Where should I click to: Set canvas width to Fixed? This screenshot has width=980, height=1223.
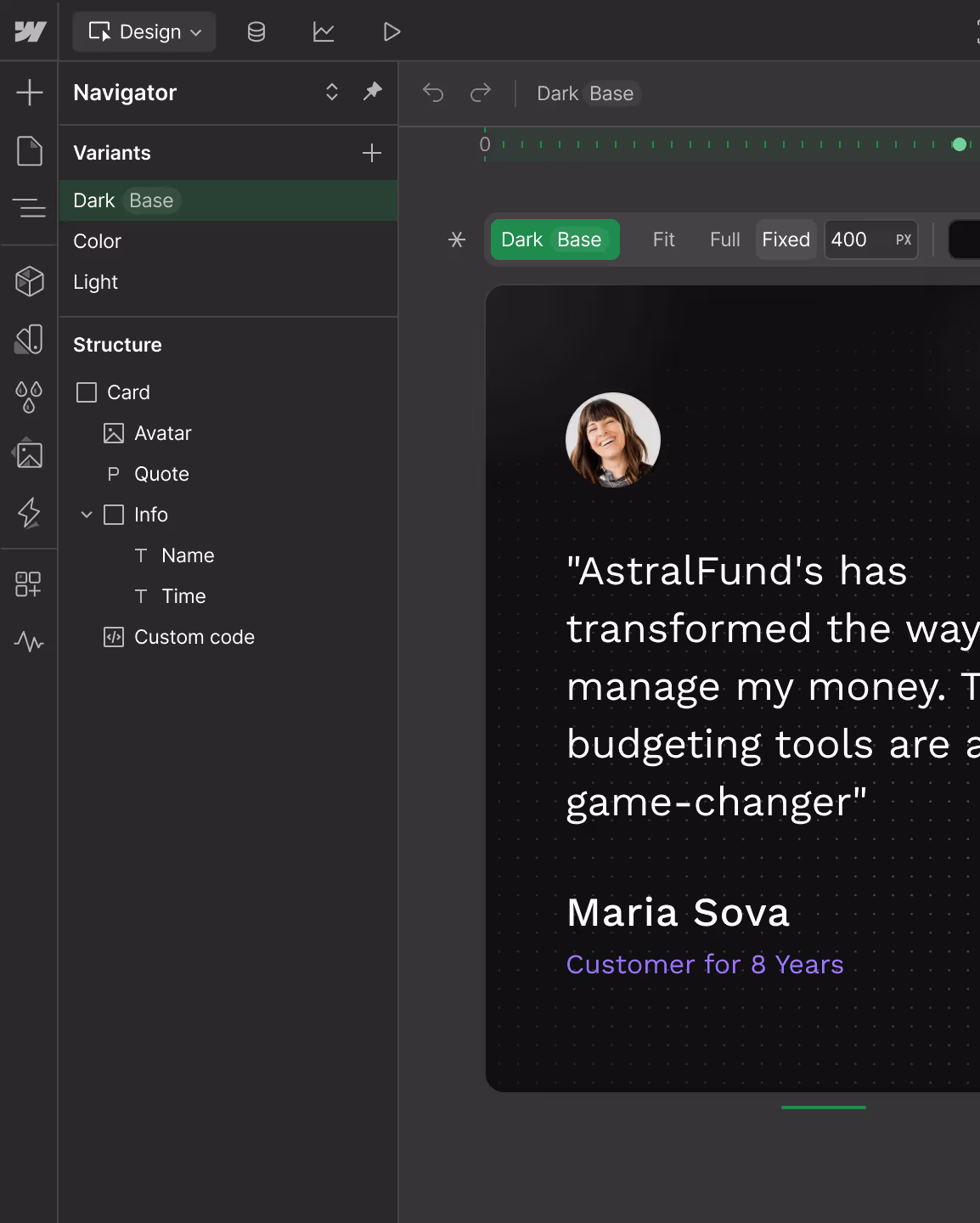[786, 240]
